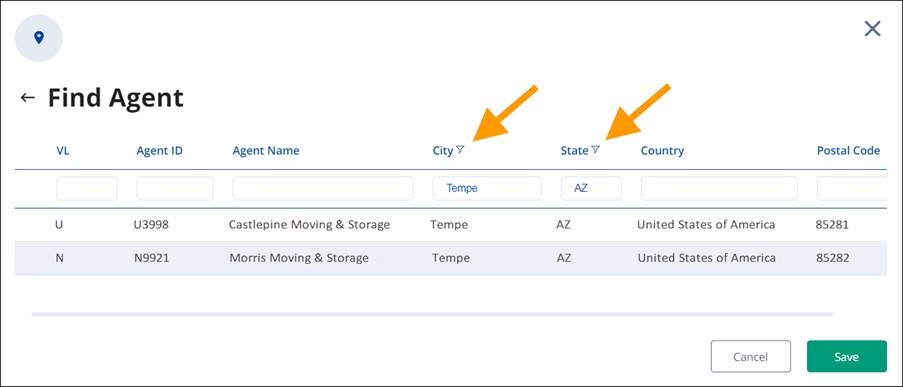Sort by the Agent Name column header
The image size is (903, 387).
tap(266, 151)
